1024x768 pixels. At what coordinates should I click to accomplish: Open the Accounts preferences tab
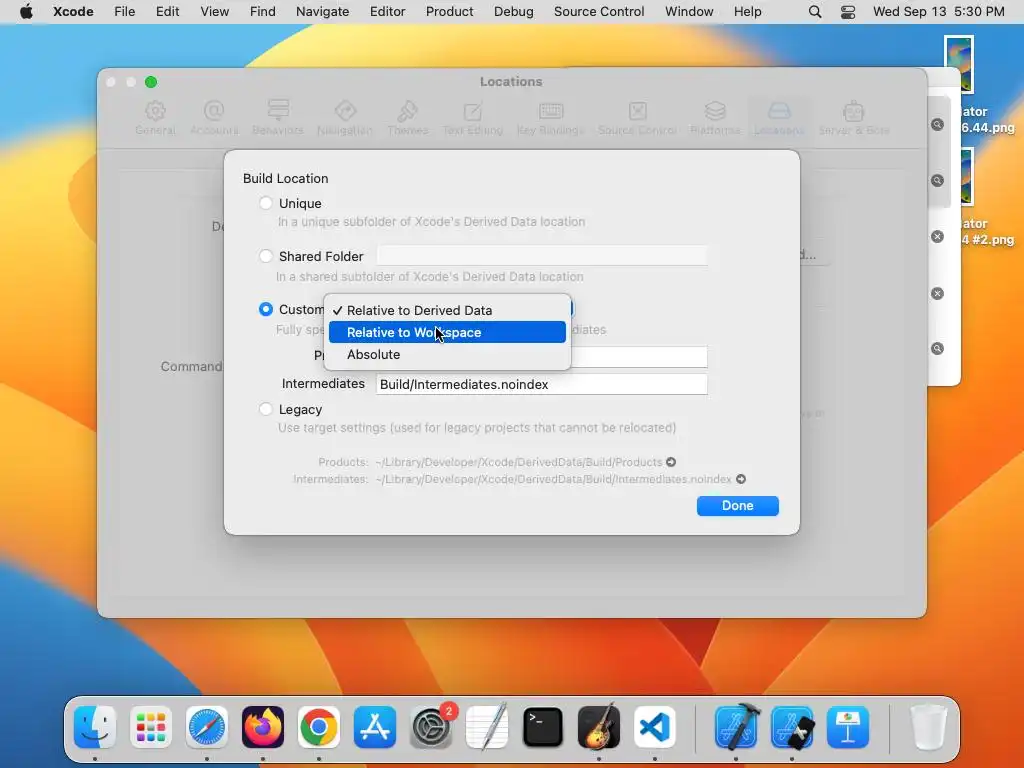pos(214,118)
